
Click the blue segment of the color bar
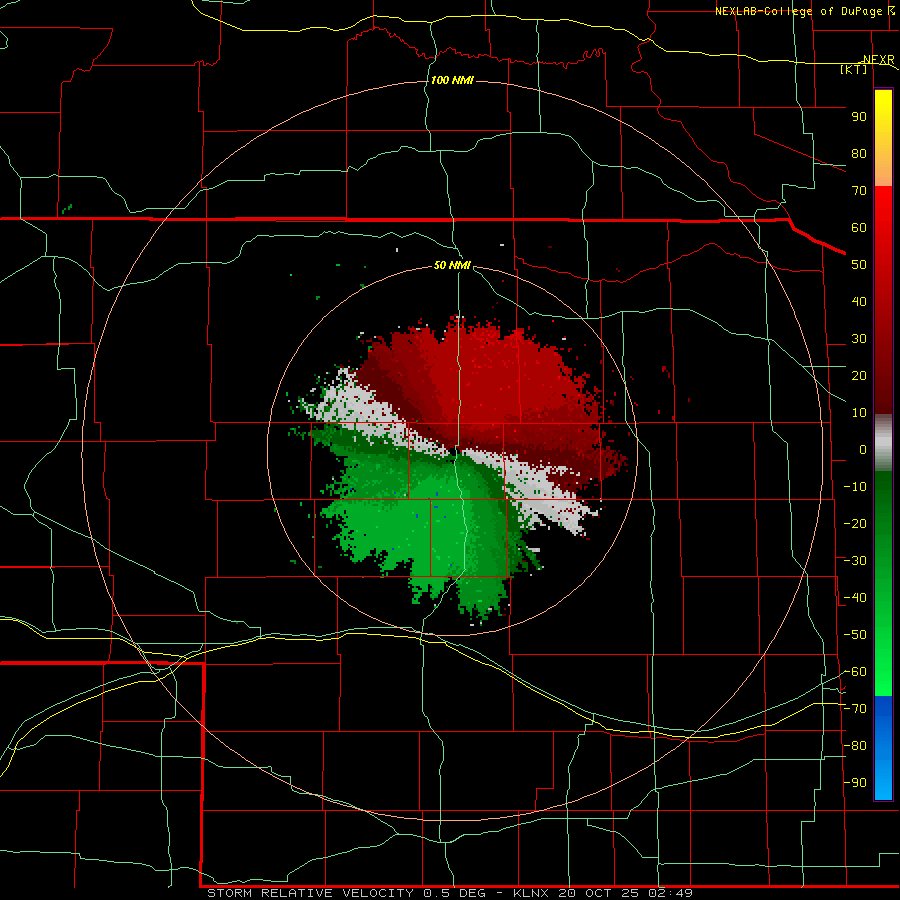click(883, 748)
